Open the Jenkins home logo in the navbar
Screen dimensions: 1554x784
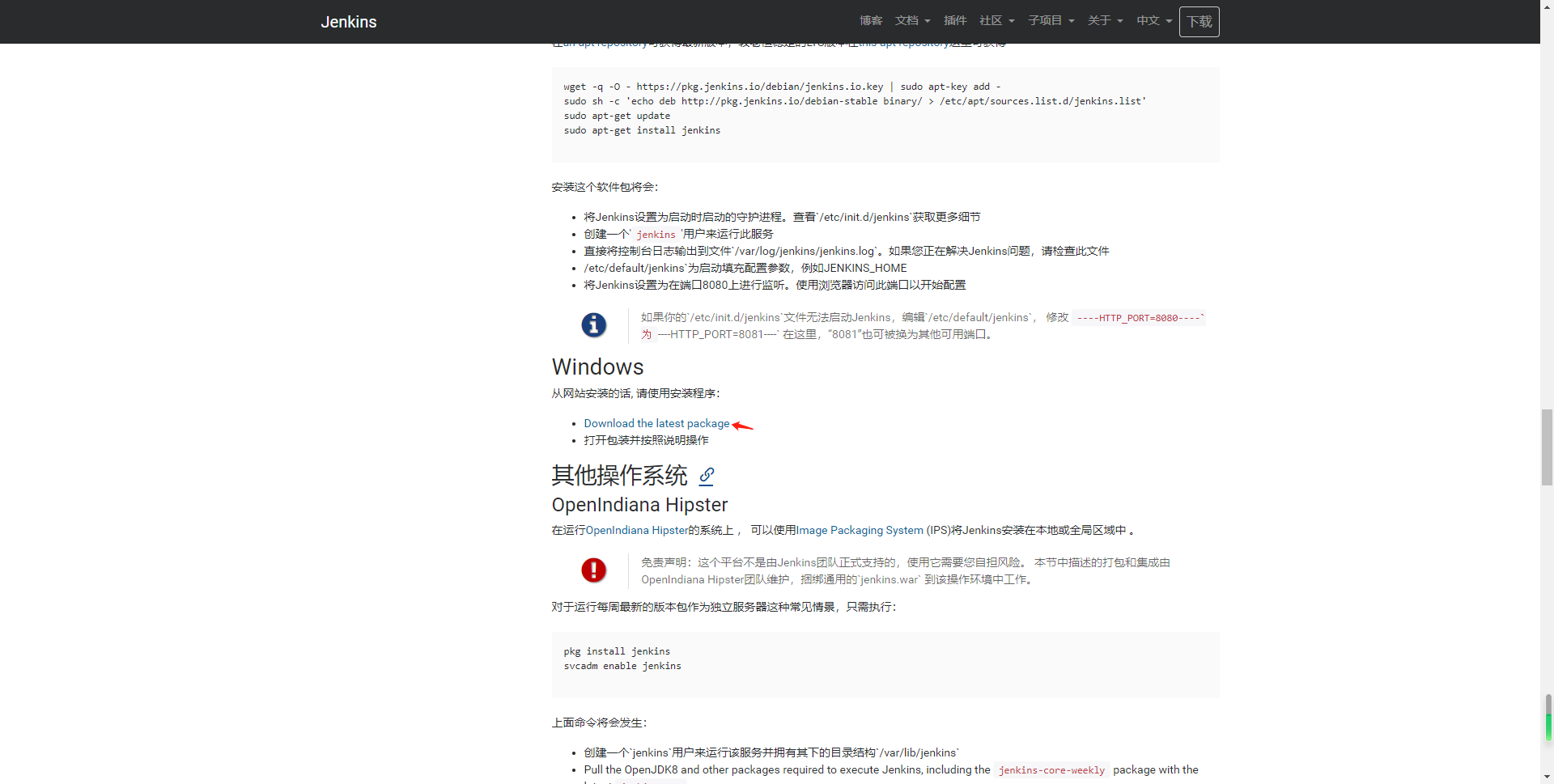pos(349,22)
